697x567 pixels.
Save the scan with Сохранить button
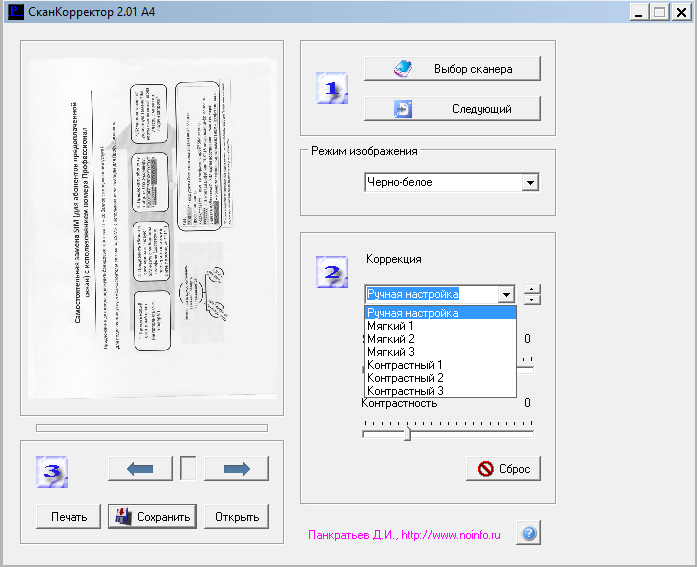[153, 517]
